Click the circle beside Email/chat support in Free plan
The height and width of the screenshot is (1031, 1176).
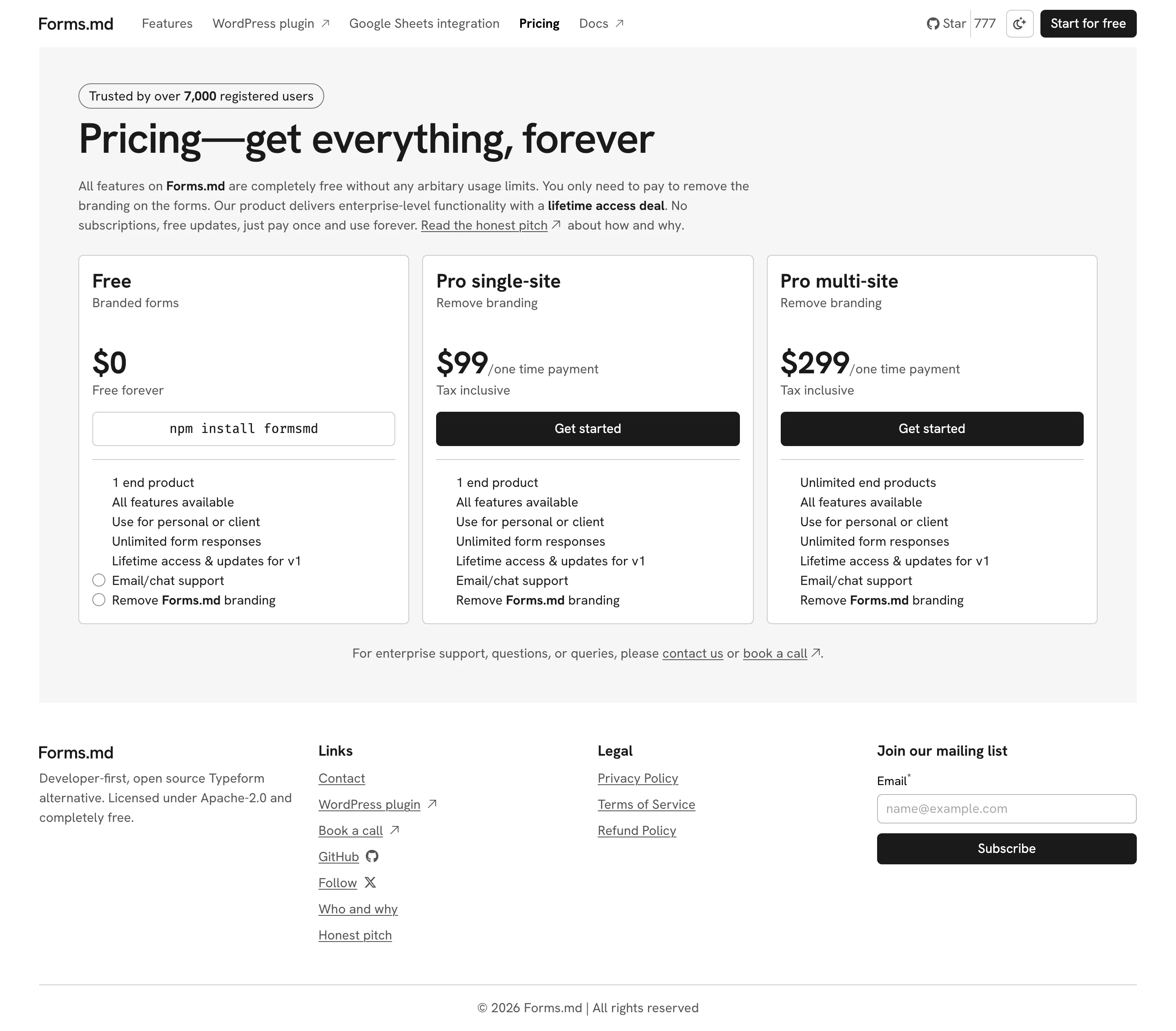click(x=99, y=580)
